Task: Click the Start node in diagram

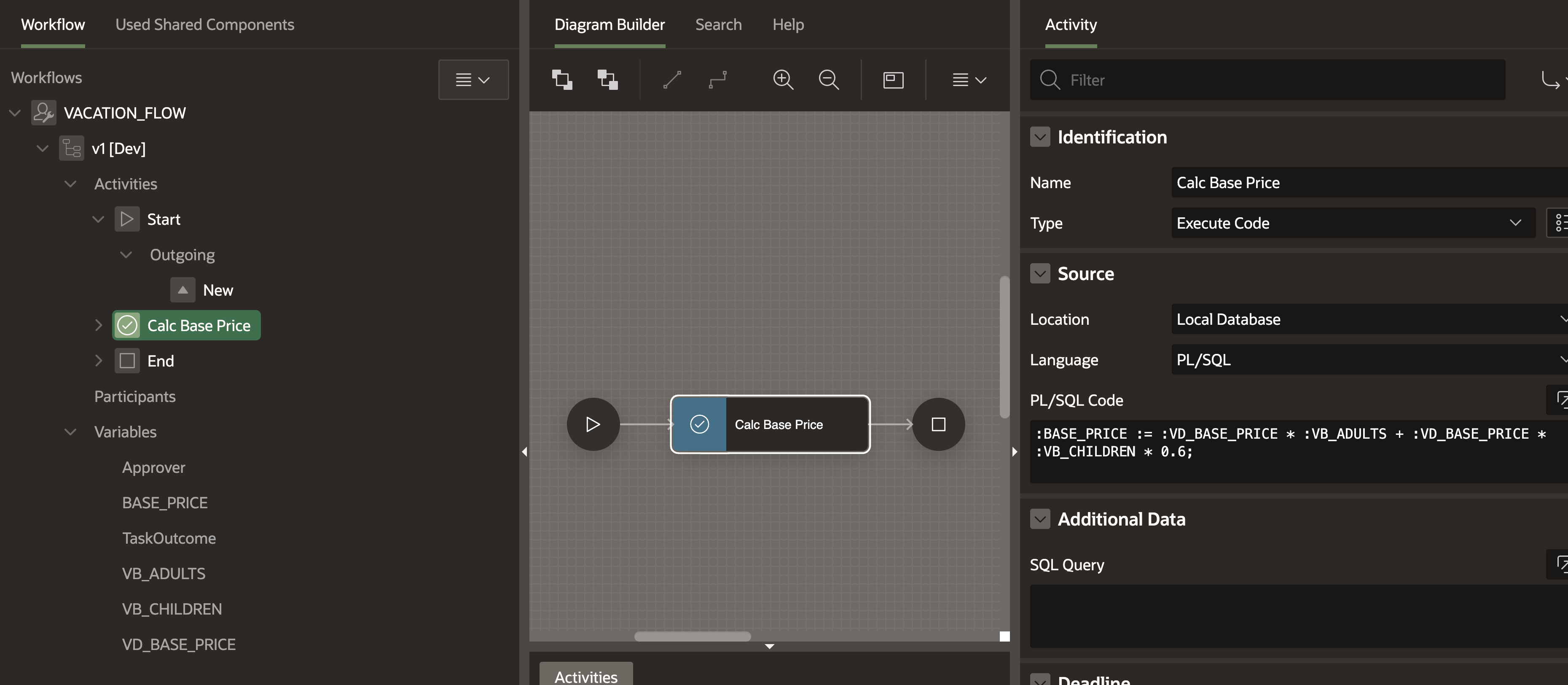Action: click(x=593, y=424)
